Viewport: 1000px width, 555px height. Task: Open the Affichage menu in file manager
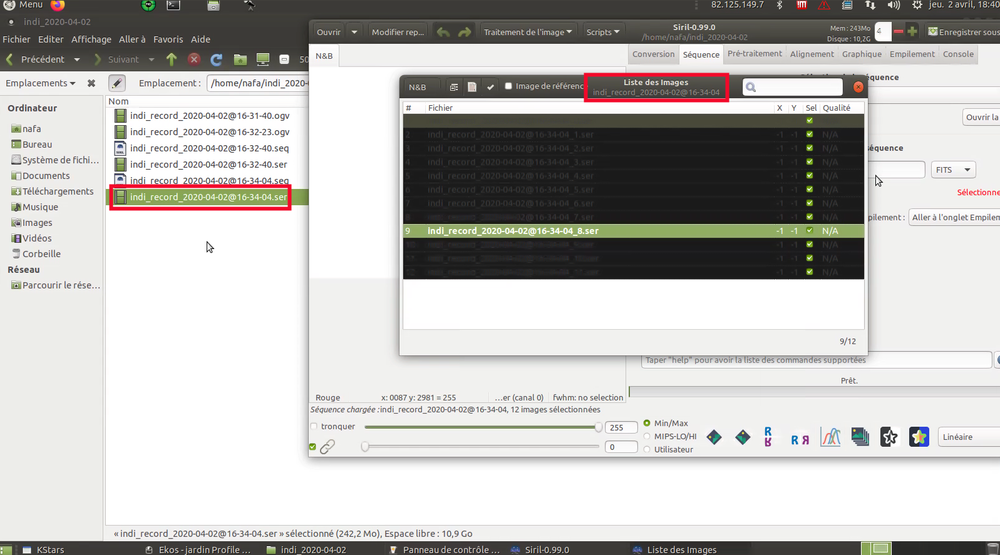pos(91,40)
